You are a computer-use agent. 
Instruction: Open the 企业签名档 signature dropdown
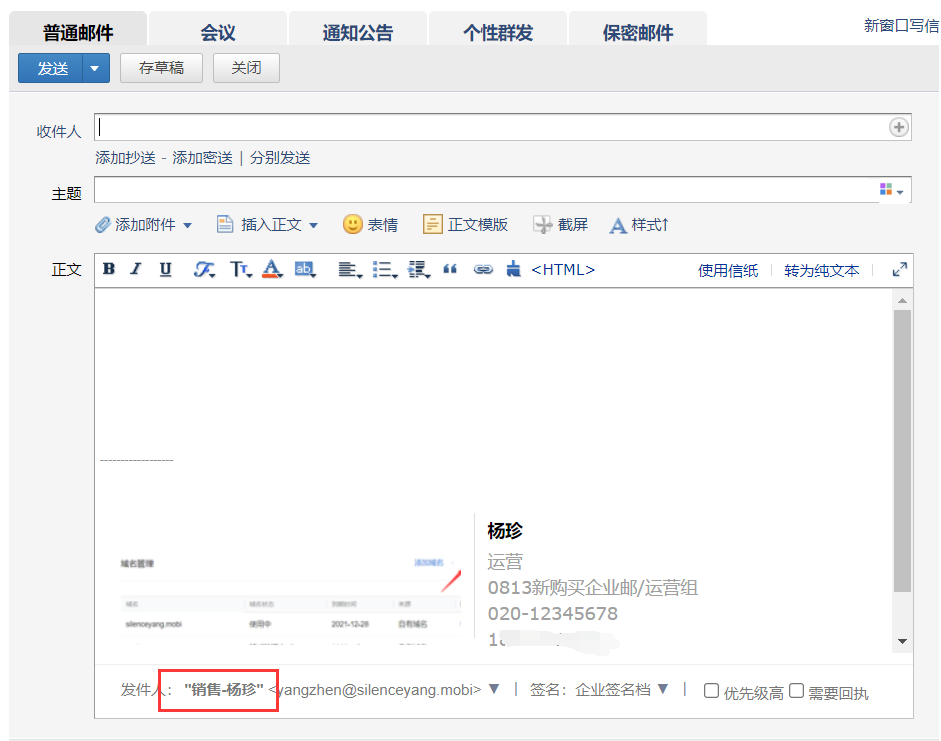[x=662, y=689]
